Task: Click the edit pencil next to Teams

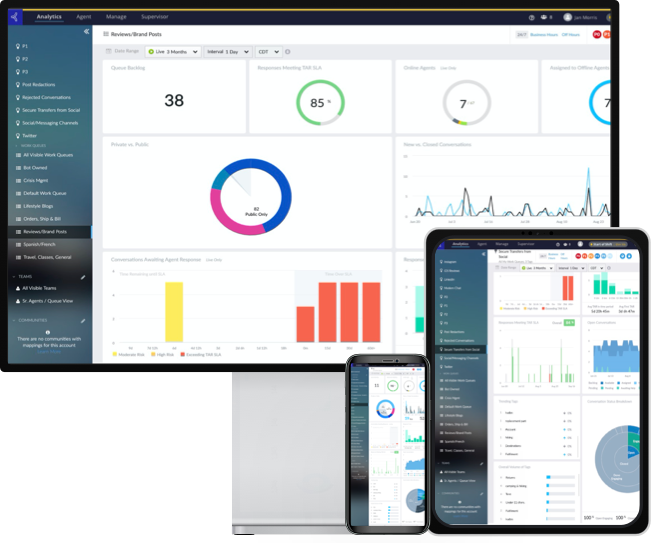Action: point(83,276)
